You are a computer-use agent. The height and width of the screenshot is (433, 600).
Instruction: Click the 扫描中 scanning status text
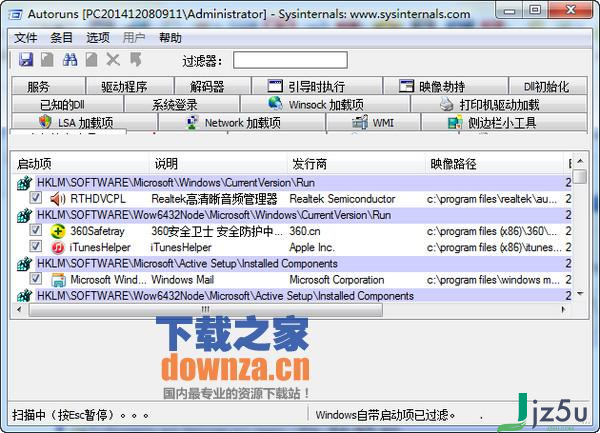click(x=80, y=415)
